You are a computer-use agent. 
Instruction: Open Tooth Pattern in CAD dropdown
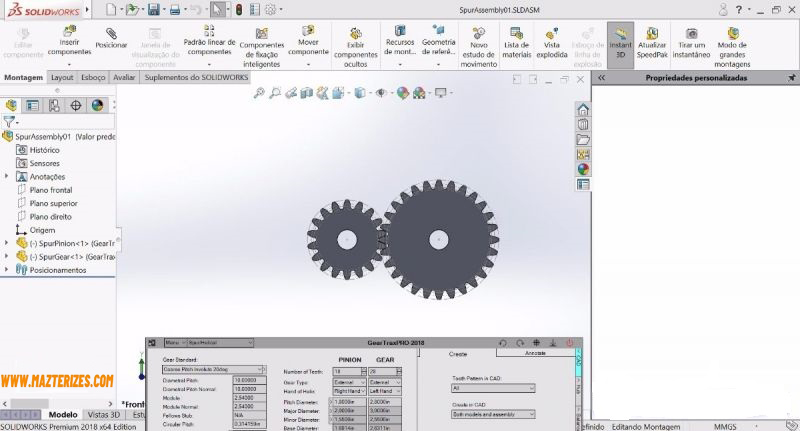pos(531,388)
